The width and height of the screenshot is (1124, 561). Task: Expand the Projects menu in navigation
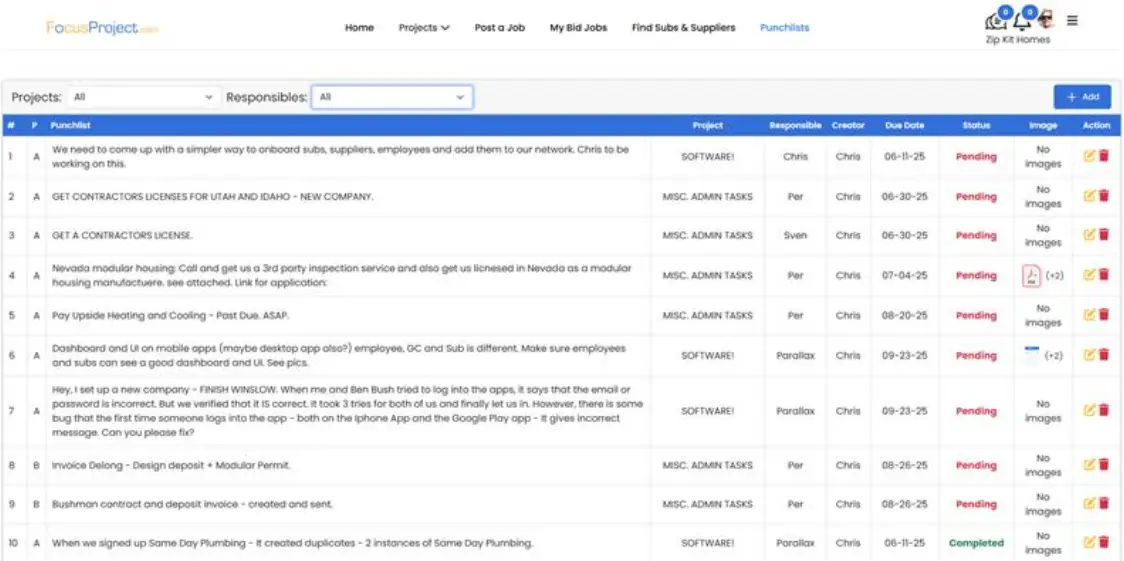[x=423, y=28]
